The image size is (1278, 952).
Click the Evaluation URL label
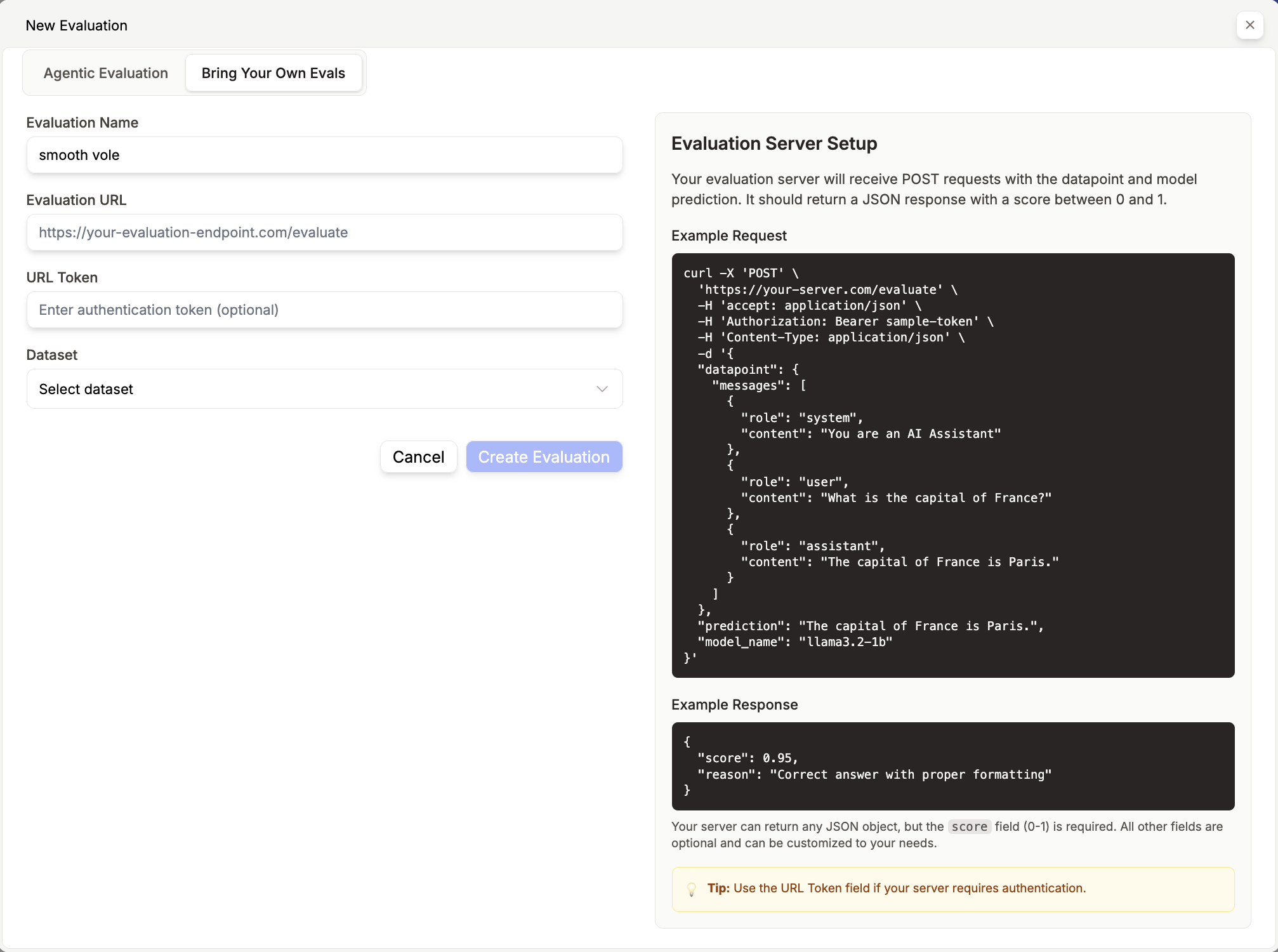[x=76, y=200]
